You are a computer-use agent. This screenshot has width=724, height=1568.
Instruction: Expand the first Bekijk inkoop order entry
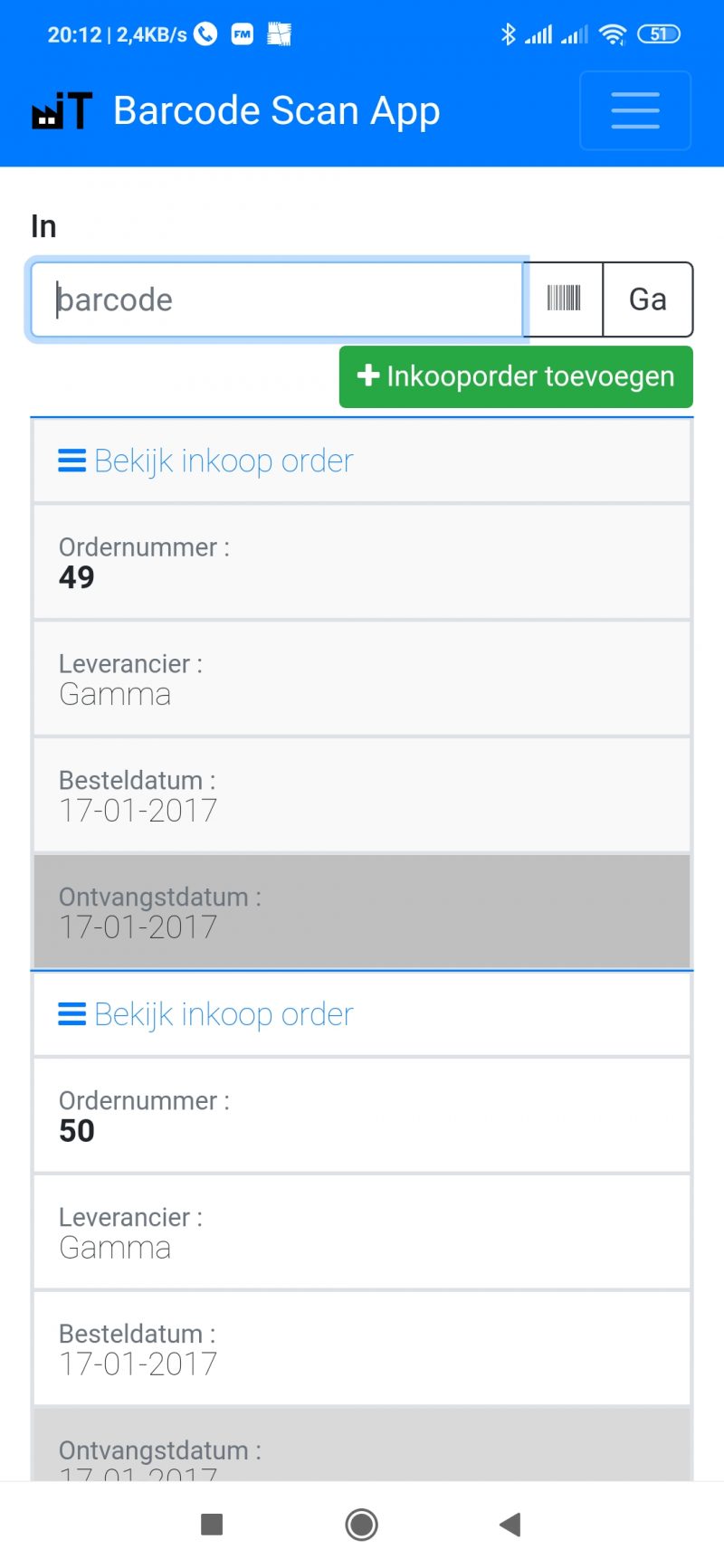(223, 461)
